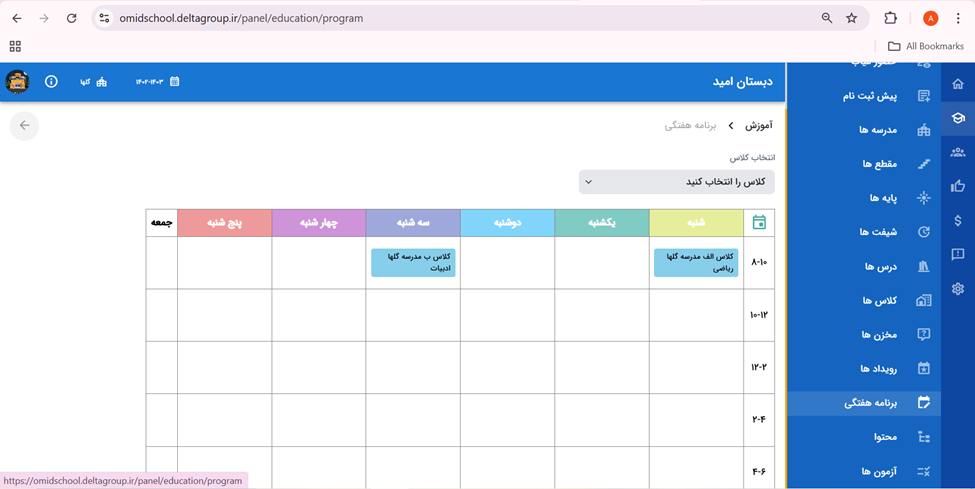The image size is (975, 489).
Task: Reload the page
Action: click(x=72, y=18)
